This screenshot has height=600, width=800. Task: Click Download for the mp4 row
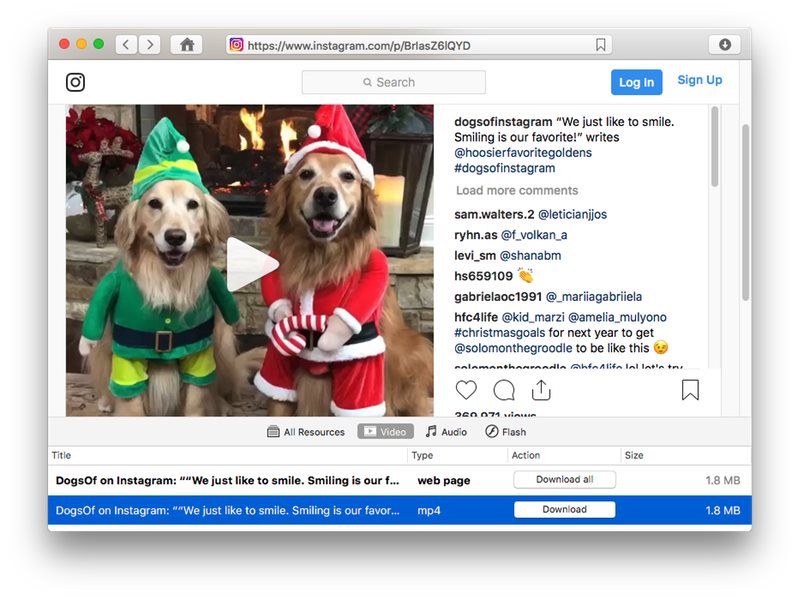click(564, 510)
